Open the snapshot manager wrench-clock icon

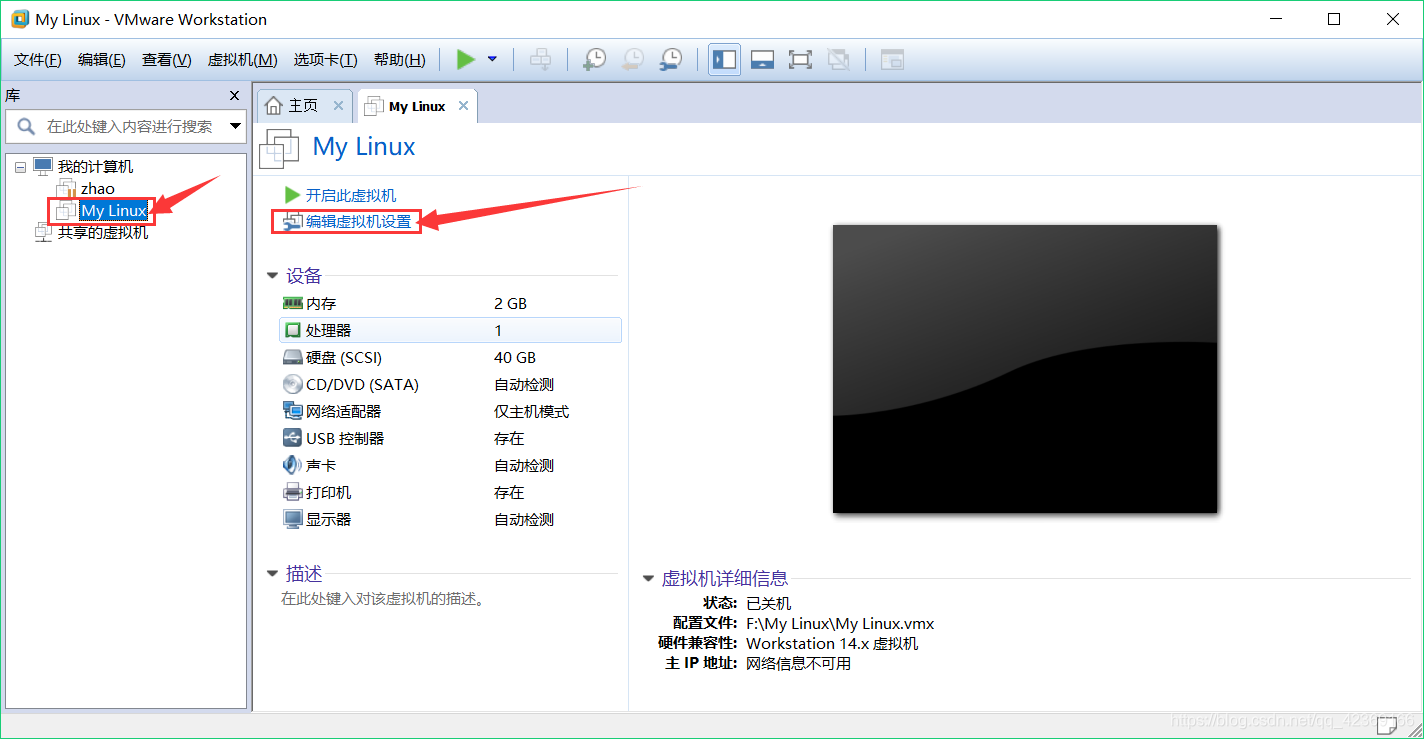(x=671, y=60)
